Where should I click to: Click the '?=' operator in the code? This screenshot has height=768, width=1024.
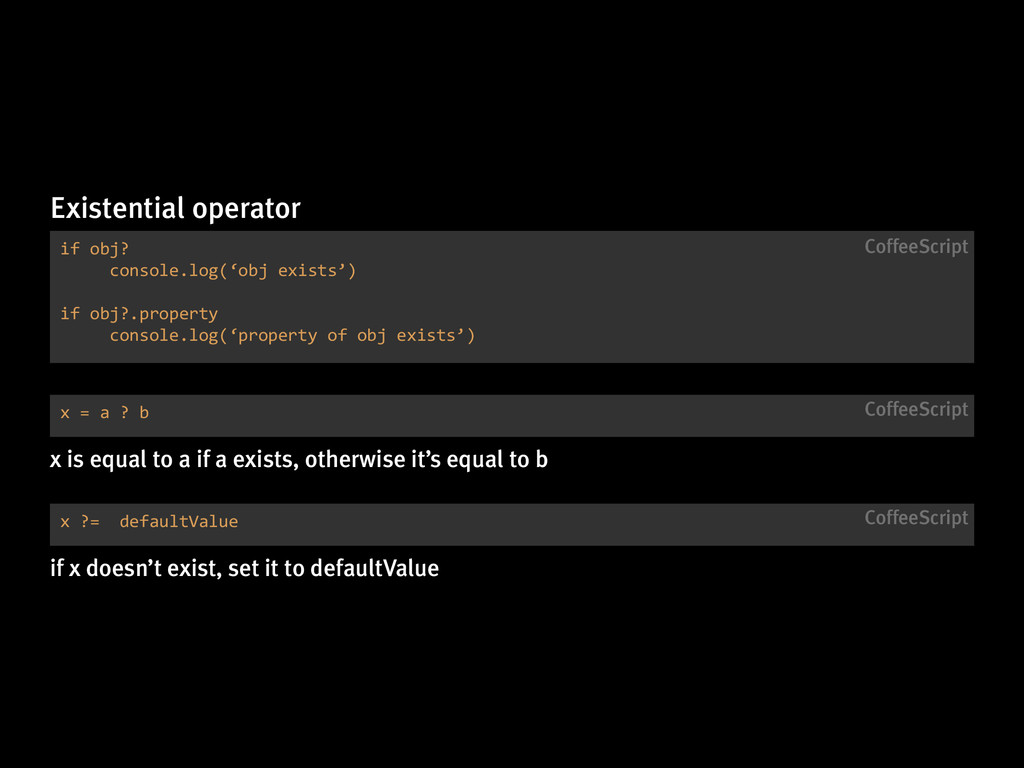point(90,522)
